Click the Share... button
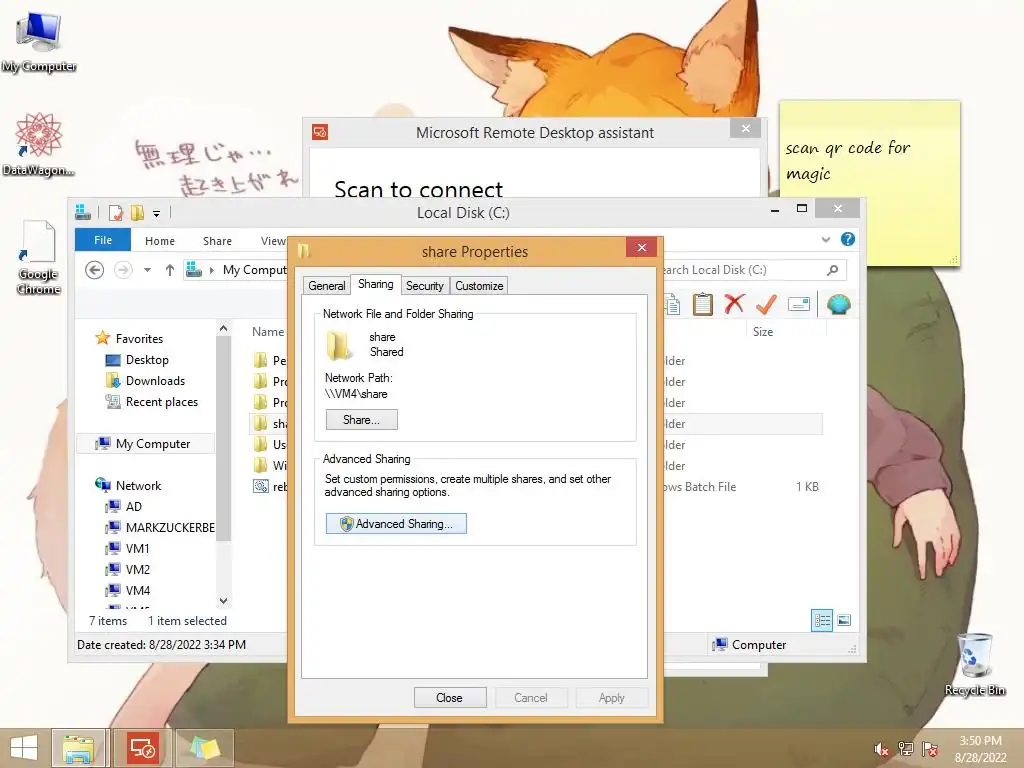 pos(361,419)
